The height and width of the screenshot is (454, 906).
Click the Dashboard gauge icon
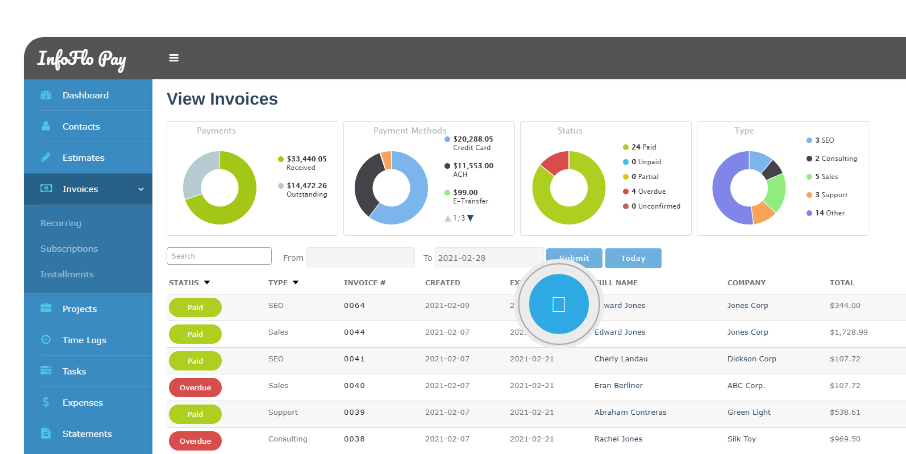coord(46,95)
